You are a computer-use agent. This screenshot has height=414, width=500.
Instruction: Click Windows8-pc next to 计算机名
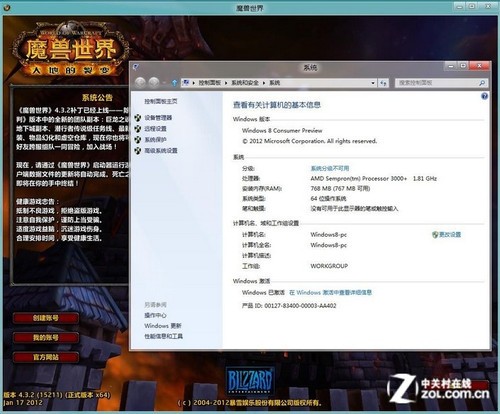[329, 235]
